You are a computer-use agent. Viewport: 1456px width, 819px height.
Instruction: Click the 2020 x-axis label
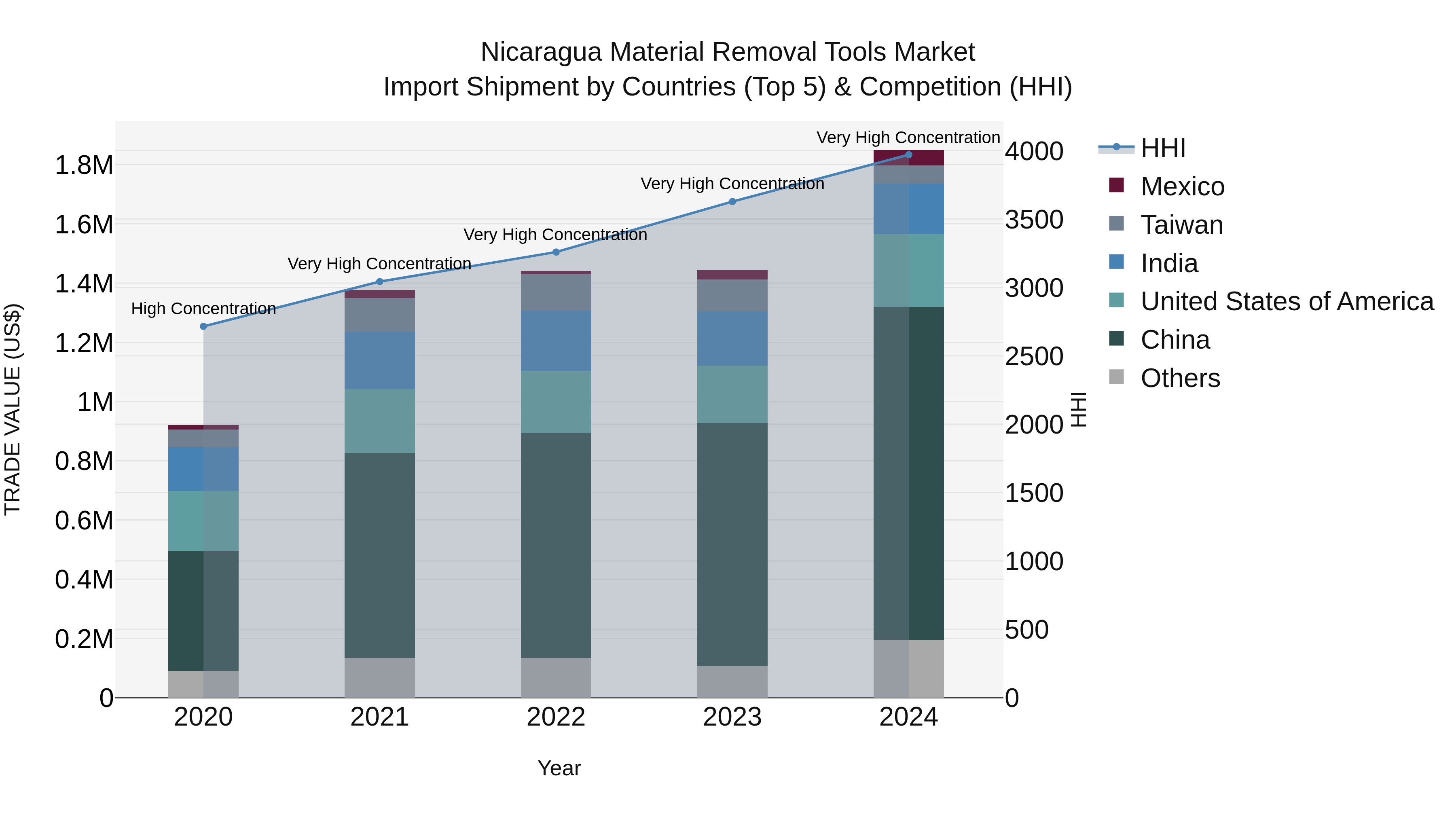pyautogui.click(x=203, y=717)
